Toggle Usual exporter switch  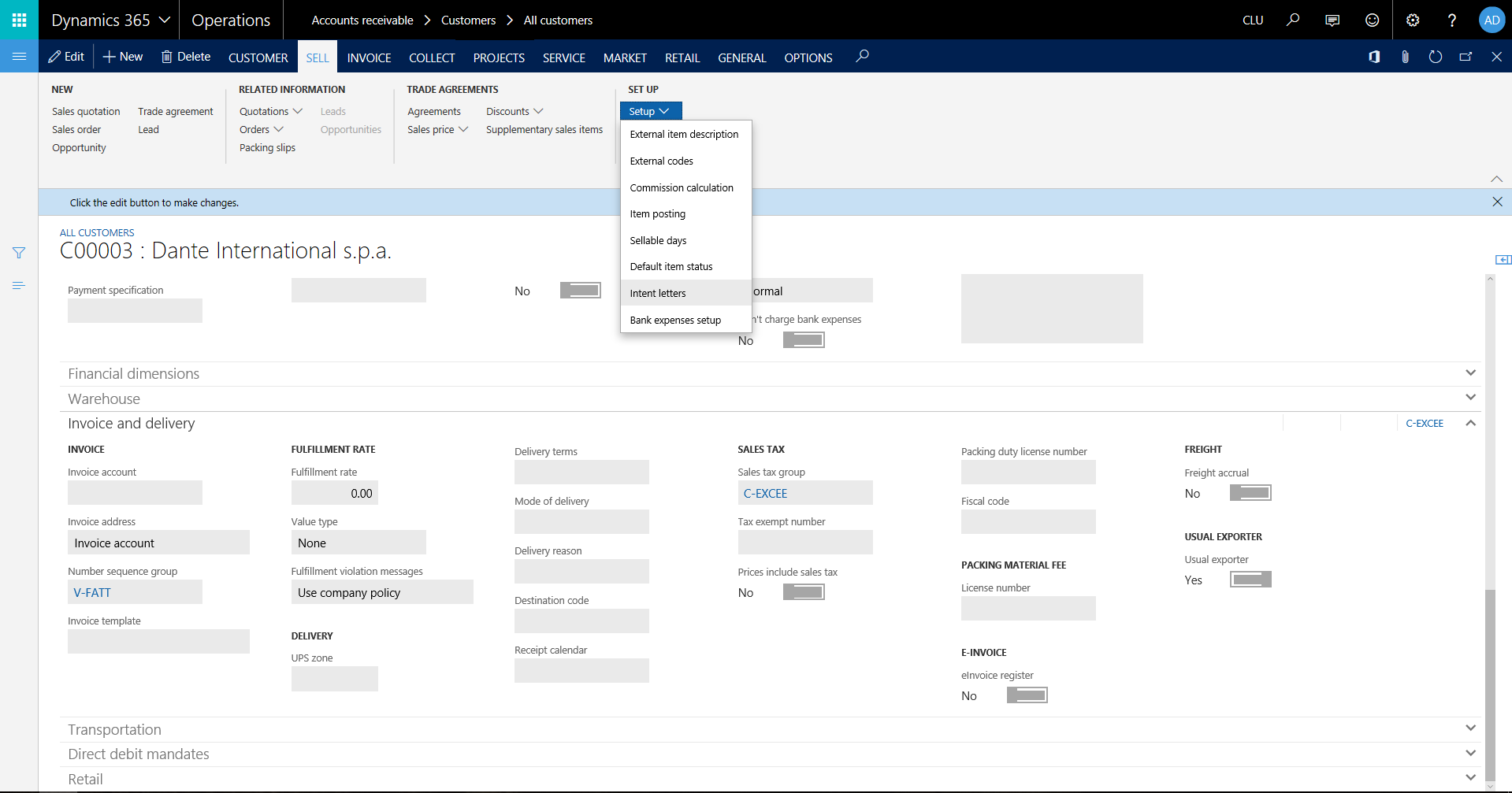(1250, 580)
